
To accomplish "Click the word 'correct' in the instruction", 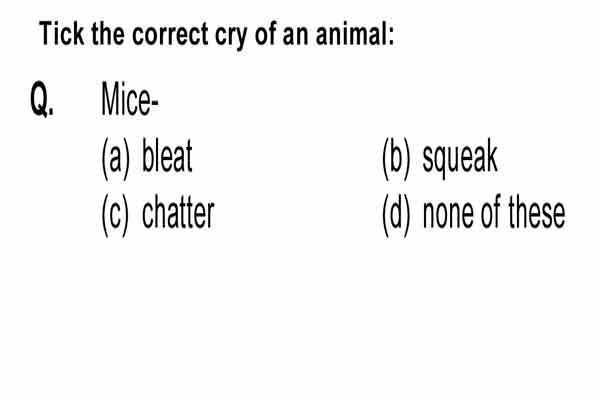I will (x=170, y=34).
